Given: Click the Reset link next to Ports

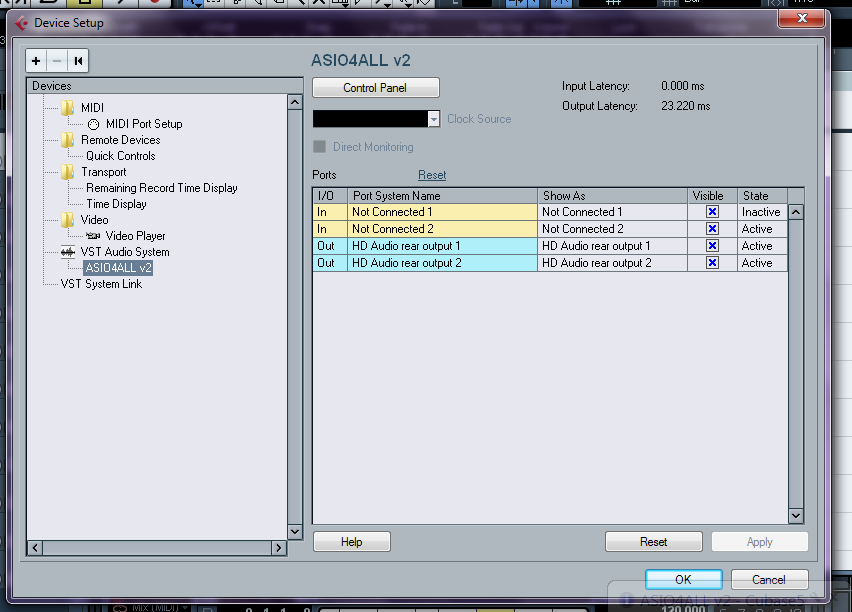Looking at the screenshot, I should point(432,175).
